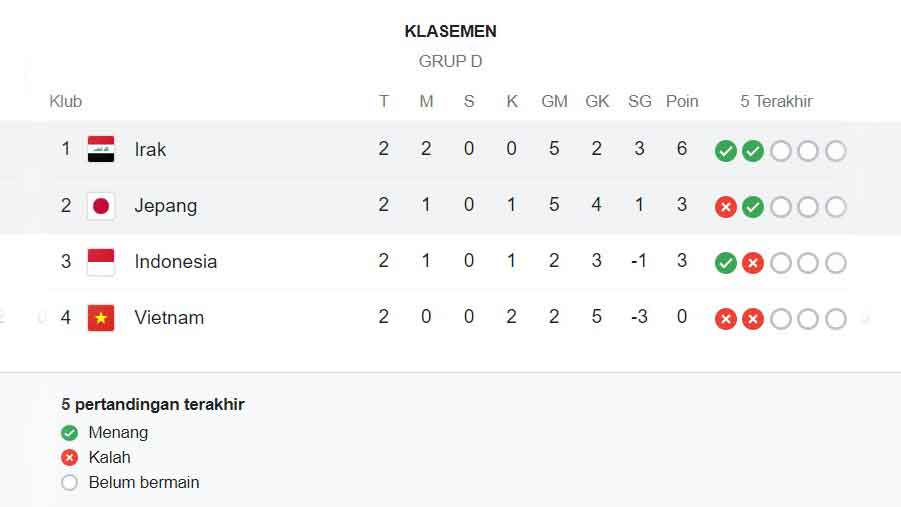Click the Vietnam flag icon

100,318
